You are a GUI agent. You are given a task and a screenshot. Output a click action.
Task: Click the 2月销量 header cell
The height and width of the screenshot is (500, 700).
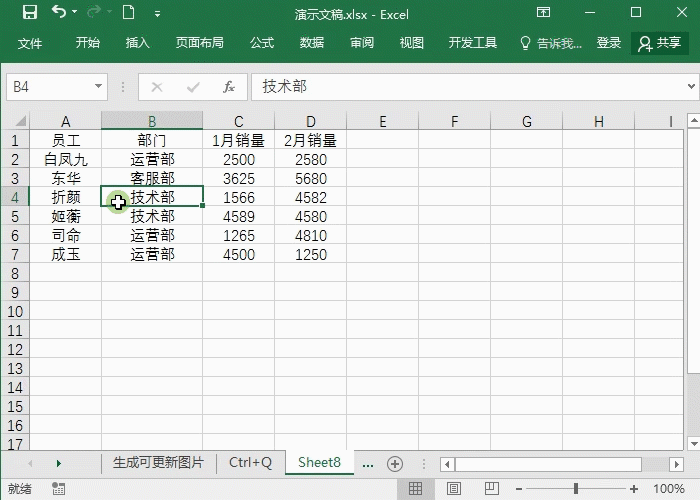click(310, 141)
